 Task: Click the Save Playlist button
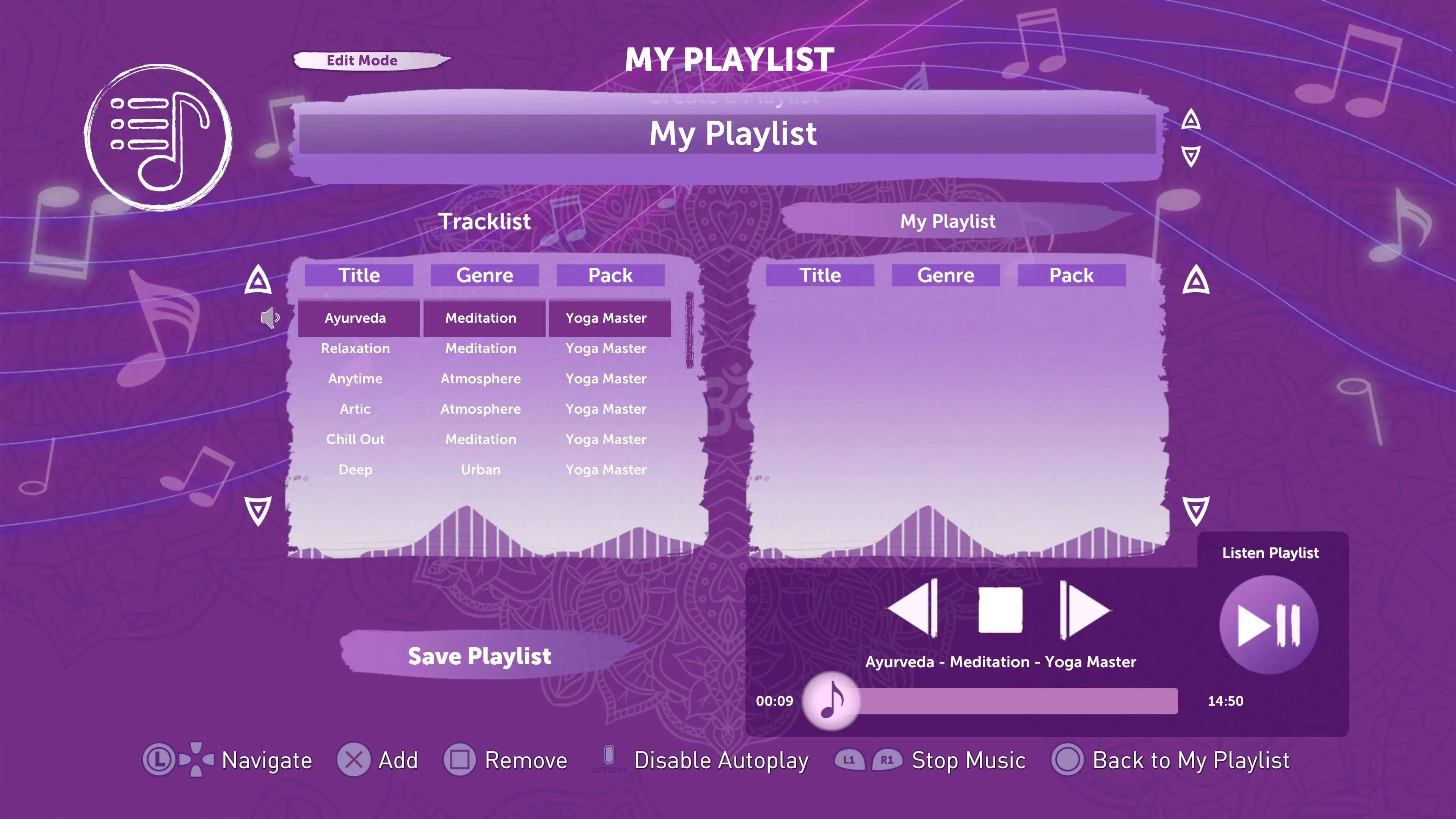(x=479, y=656)
